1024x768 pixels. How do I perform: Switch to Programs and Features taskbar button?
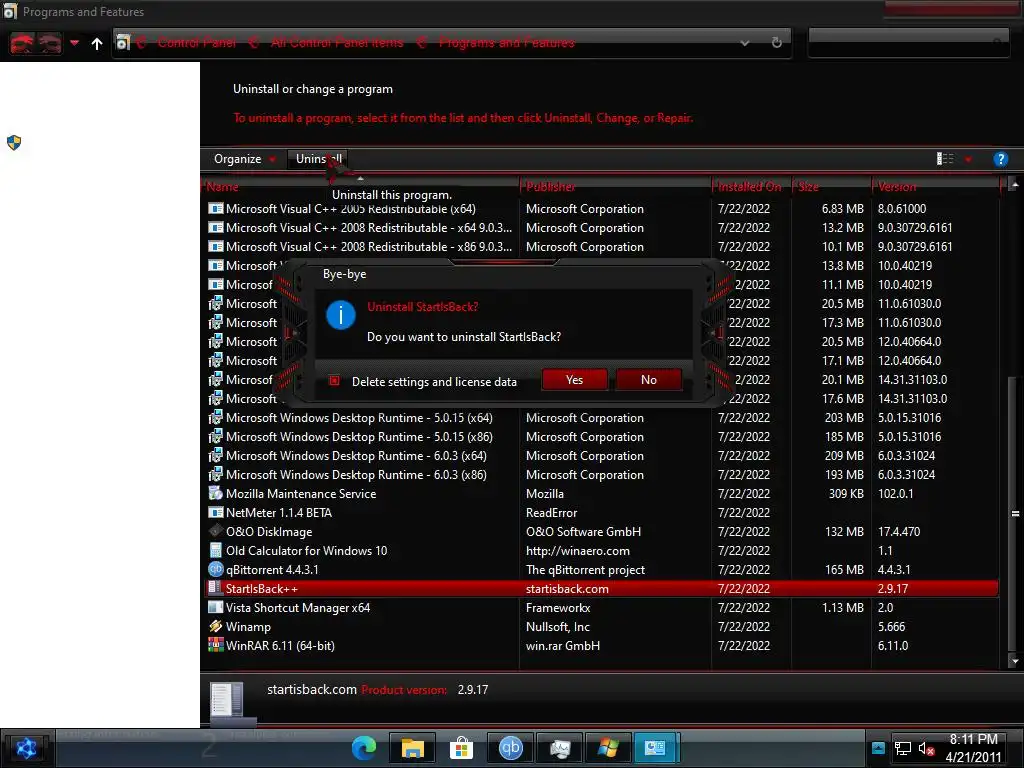pyautogui.click(x=656, y=748)
